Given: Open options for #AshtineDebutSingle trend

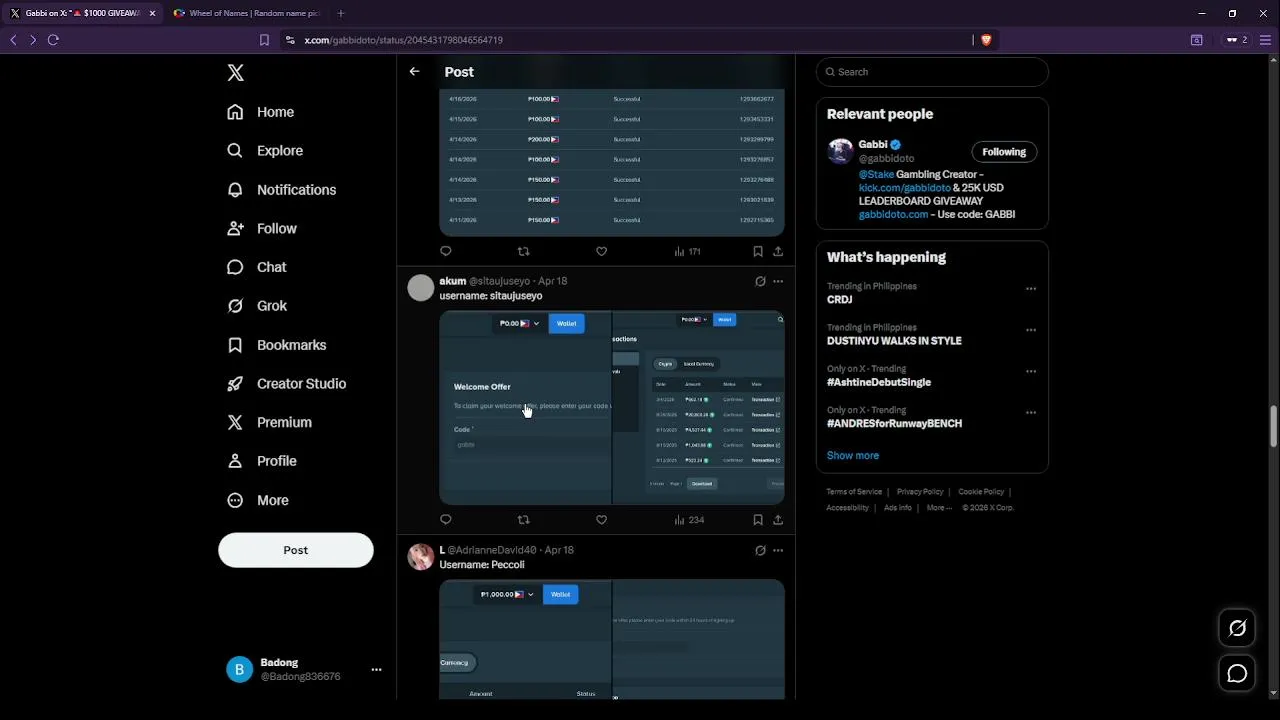Looking at the screenshot, I should (x=1031, y=371).
